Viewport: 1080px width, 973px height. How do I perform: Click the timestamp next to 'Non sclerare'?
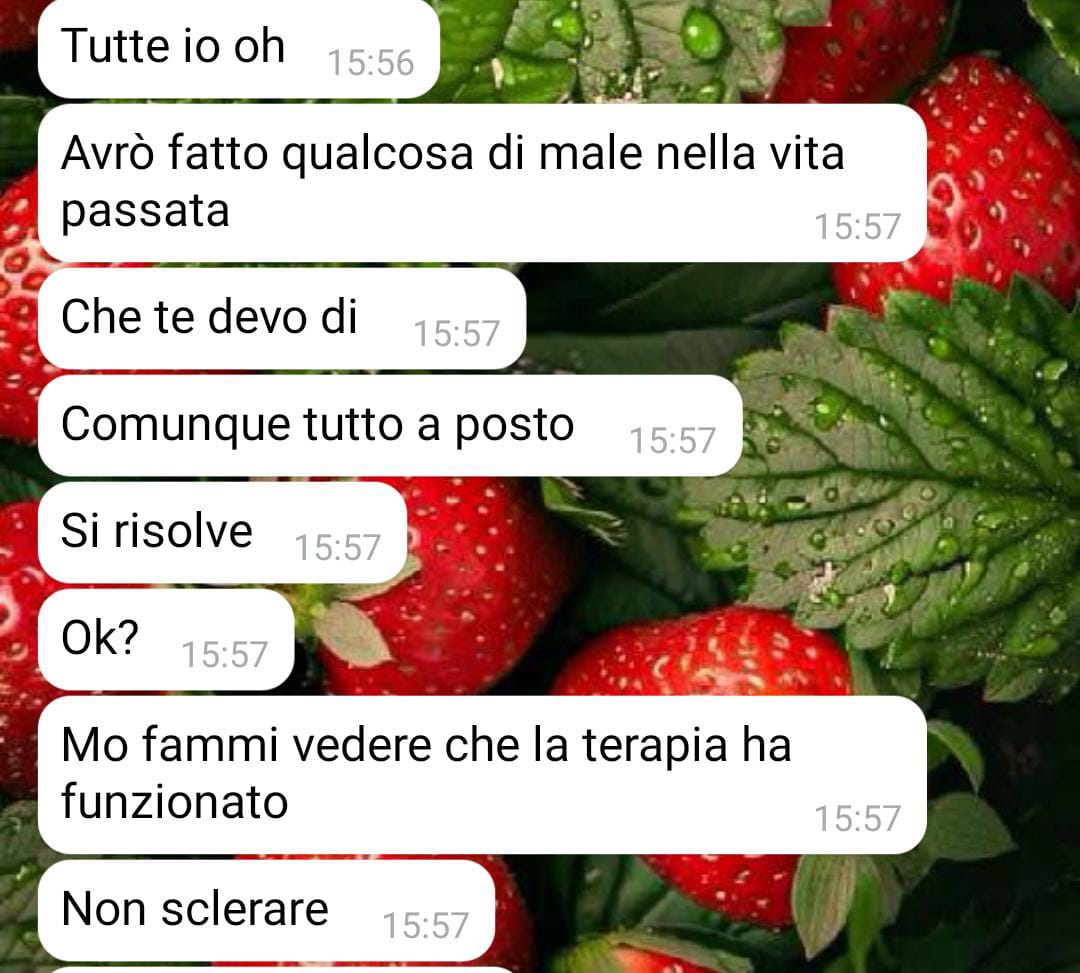(x=425, y=925)
